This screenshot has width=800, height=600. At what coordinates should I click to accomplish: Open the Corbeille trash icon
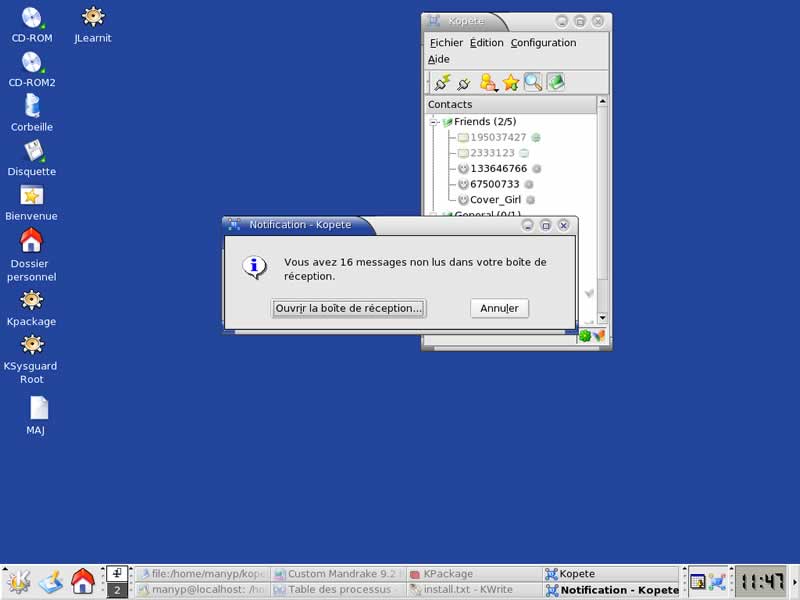click(32, 113)
